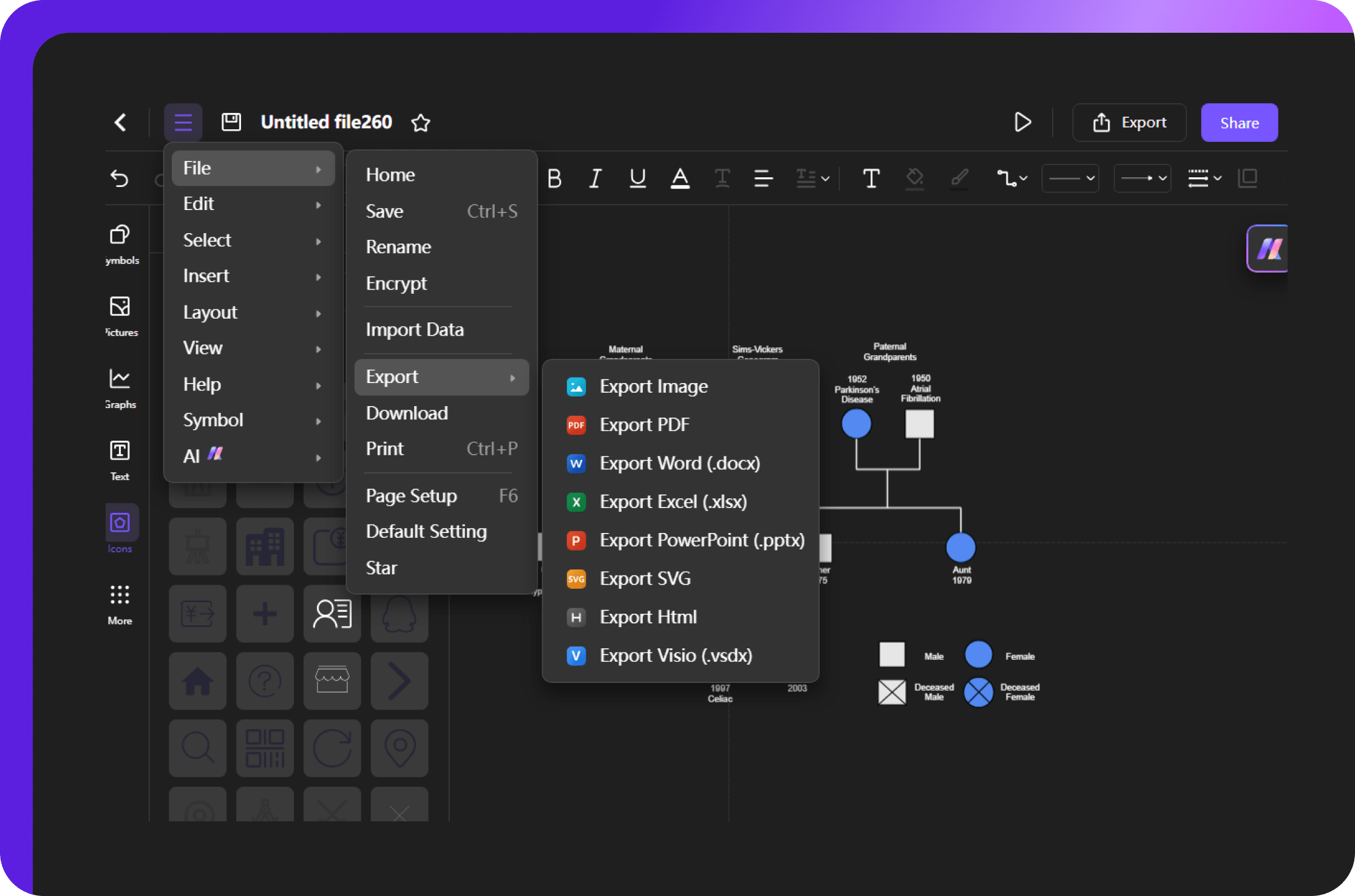
Task: Select the Italic formatting icon
Action: tap(597, 178)
